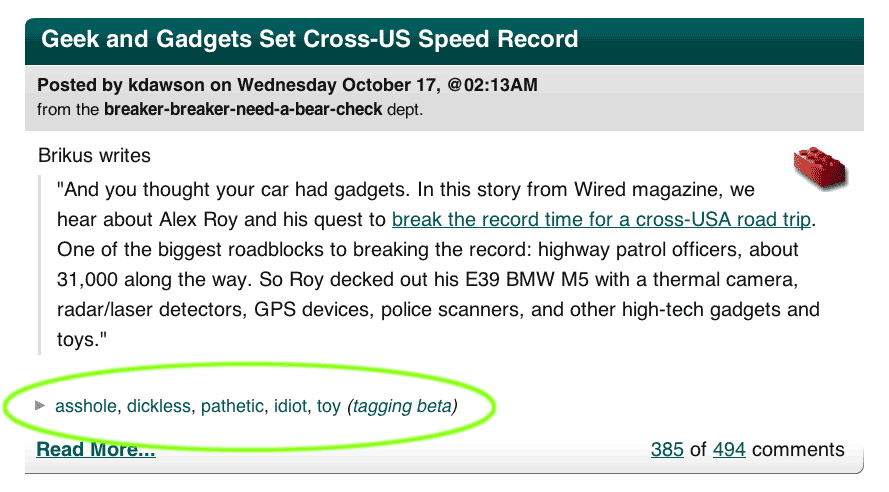Image resolution: width=889 pixels, height=492 pixels.
Task: Select the 'pathetic' tag
Action: (x=232, y=406)
